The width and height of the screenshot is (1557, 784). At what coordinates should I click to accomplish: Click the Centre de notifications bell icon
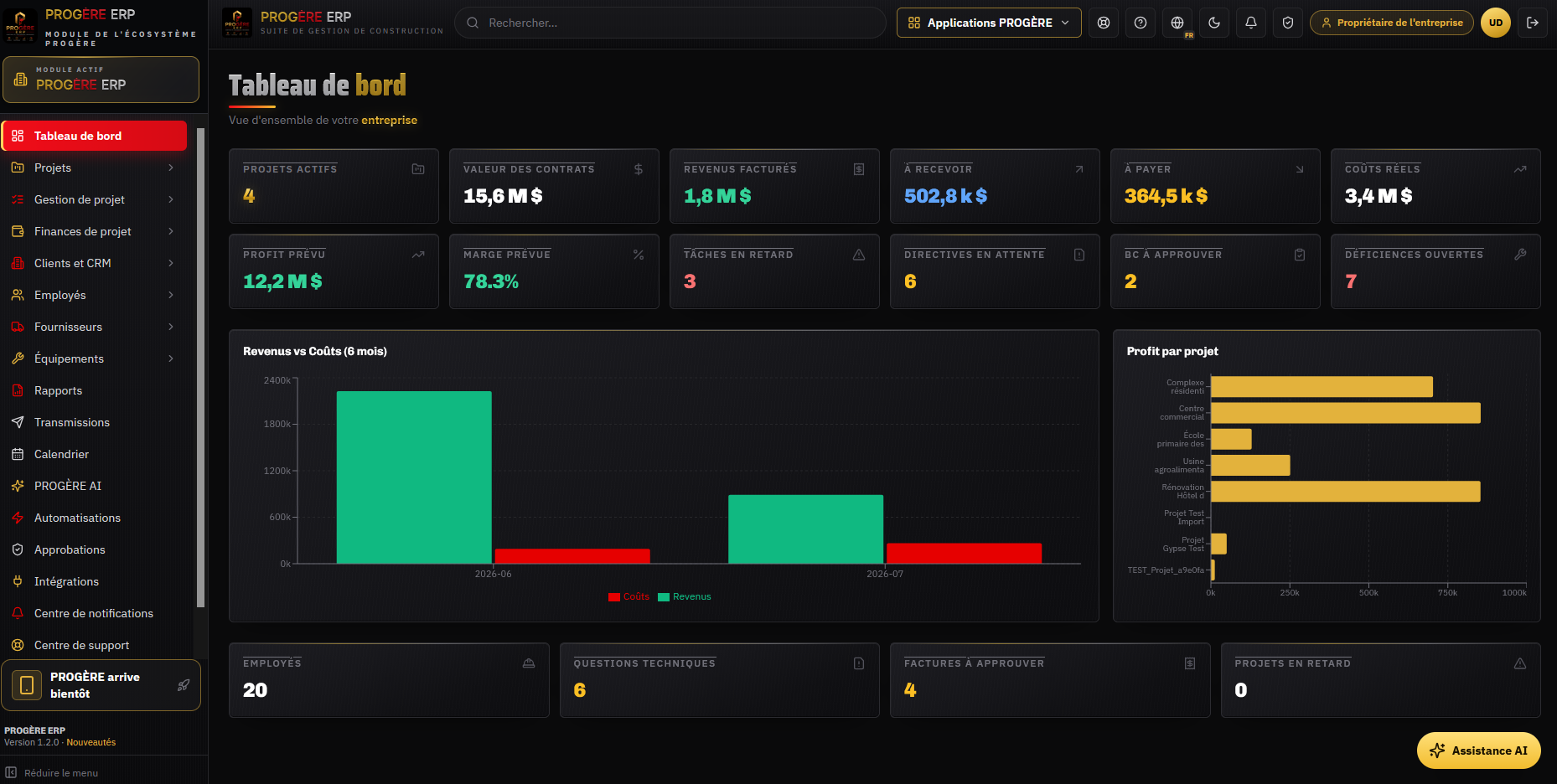click(x=18, y=613)
